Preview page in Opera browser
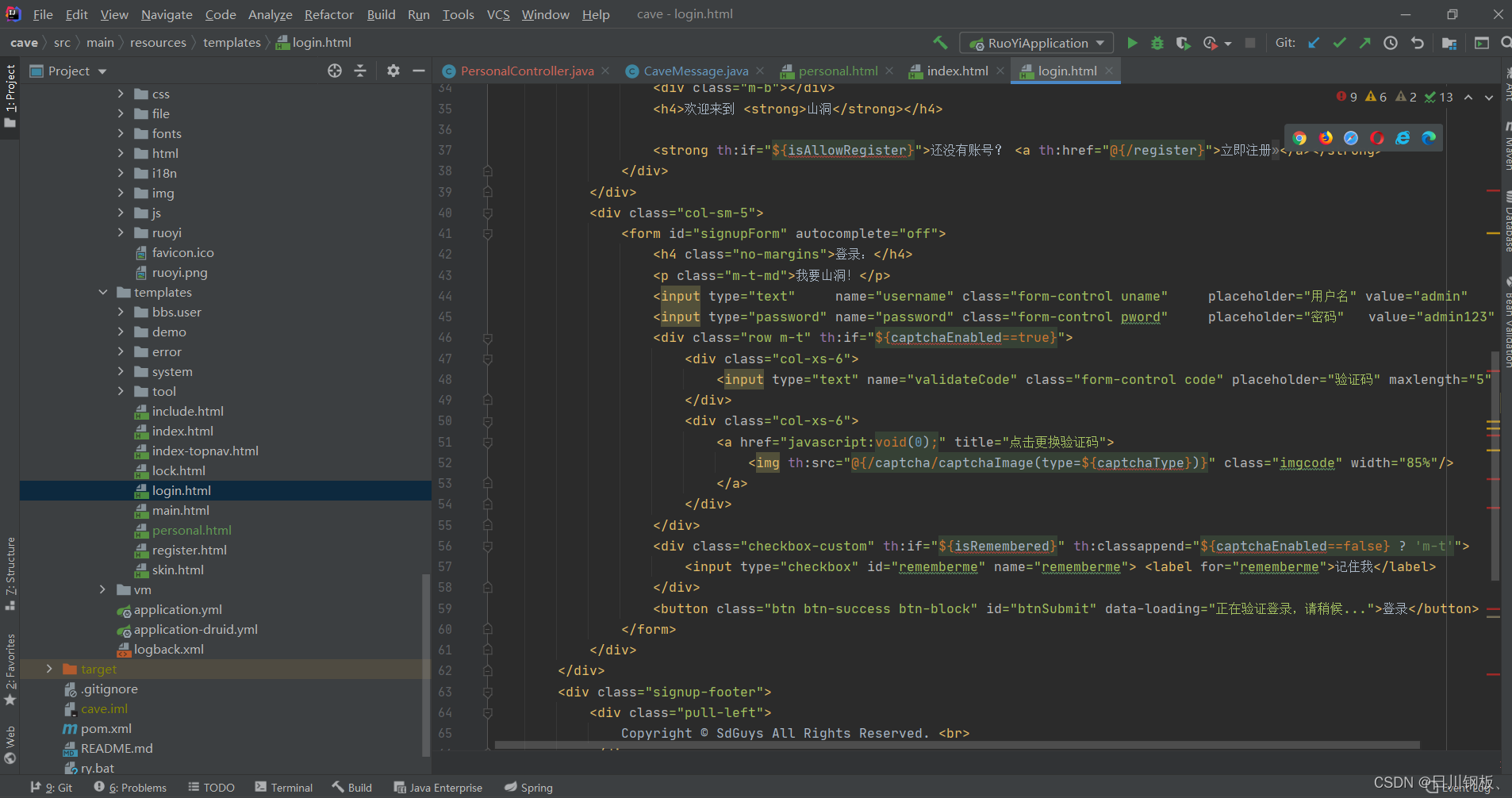The height and width of the screenshot is (798, 1512). pyautogui.click(x=1377, y=138)
